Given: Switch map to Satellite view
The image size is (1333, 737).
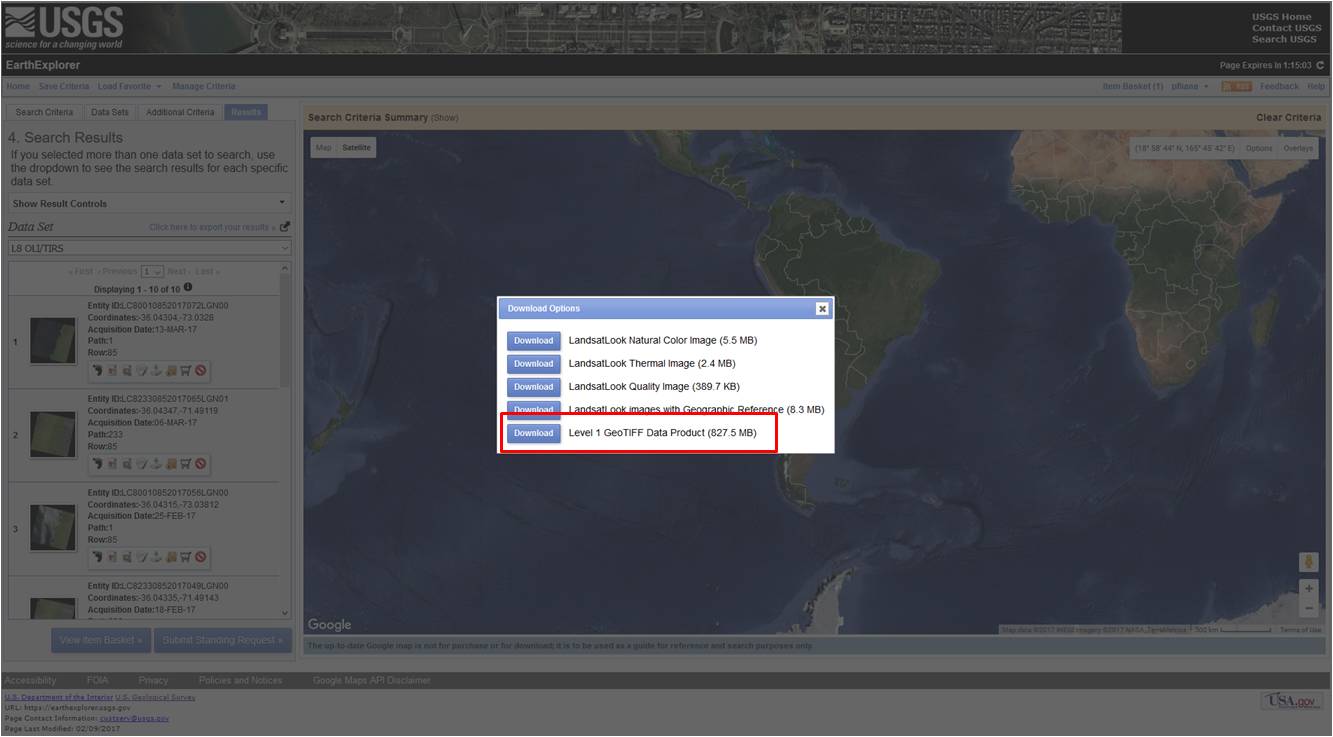Looking at the screenshot, I should (356, 148).
